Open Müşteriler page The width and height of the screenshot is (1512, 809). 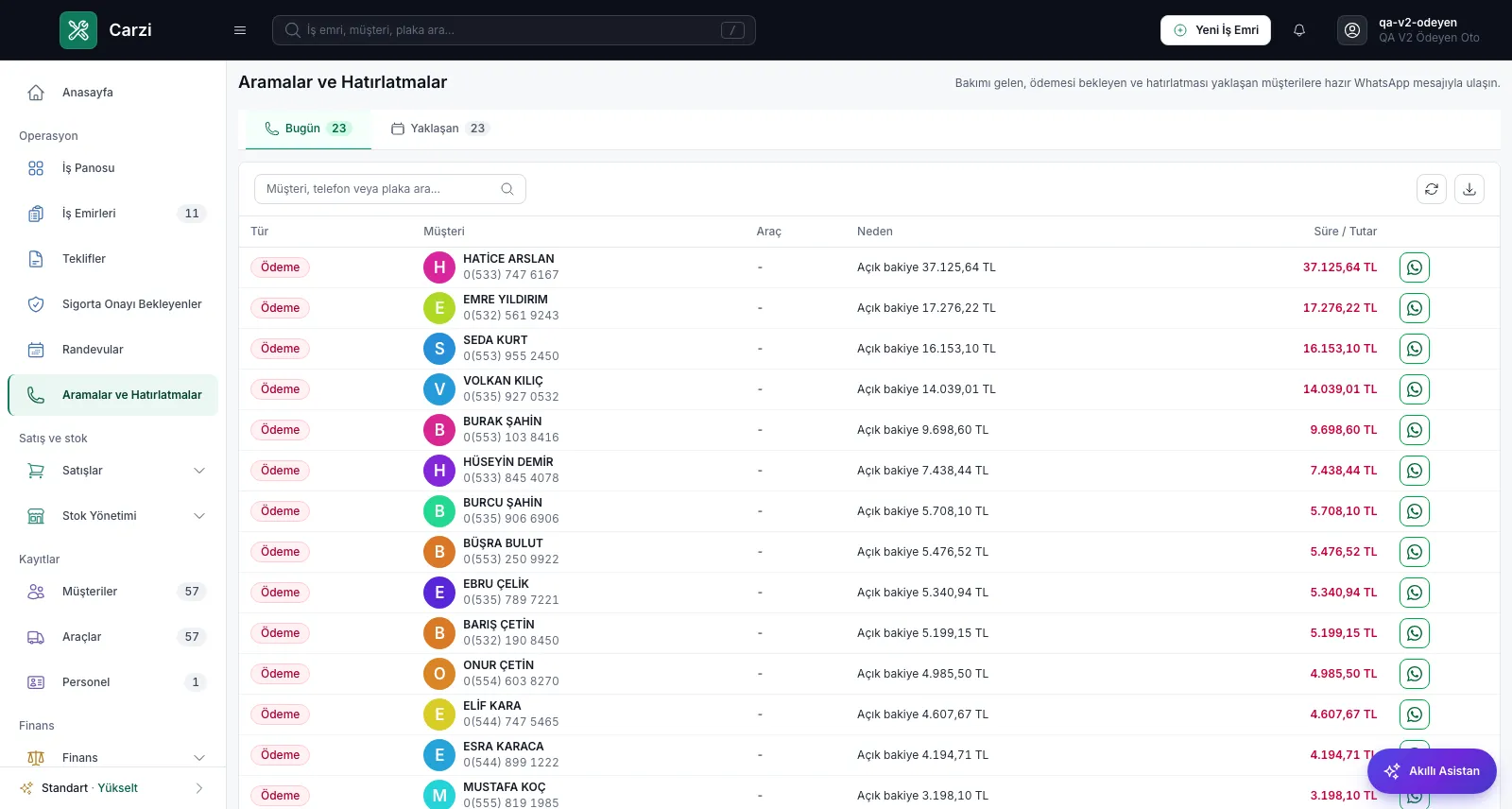tap(113, 592)
